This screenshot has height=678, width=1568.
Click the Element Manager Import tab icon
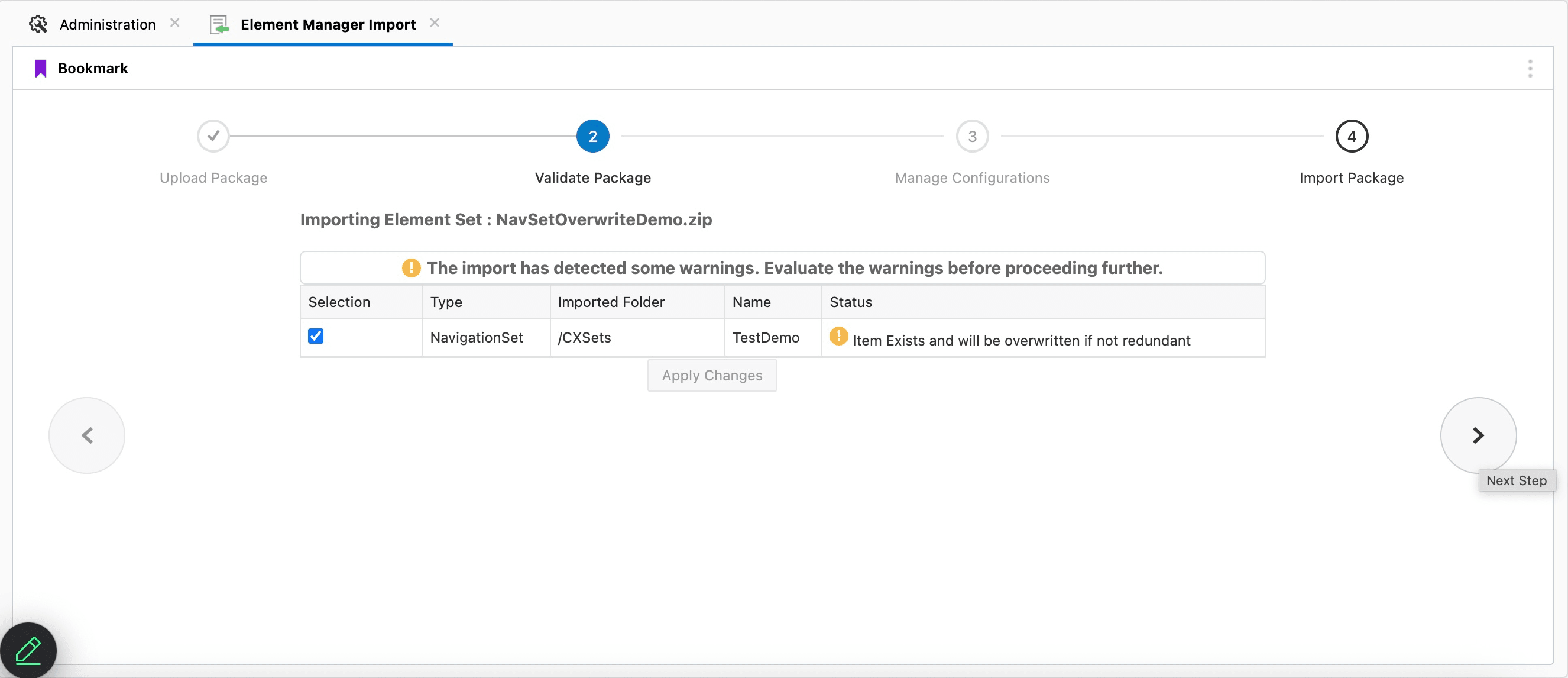pos(219,24)
